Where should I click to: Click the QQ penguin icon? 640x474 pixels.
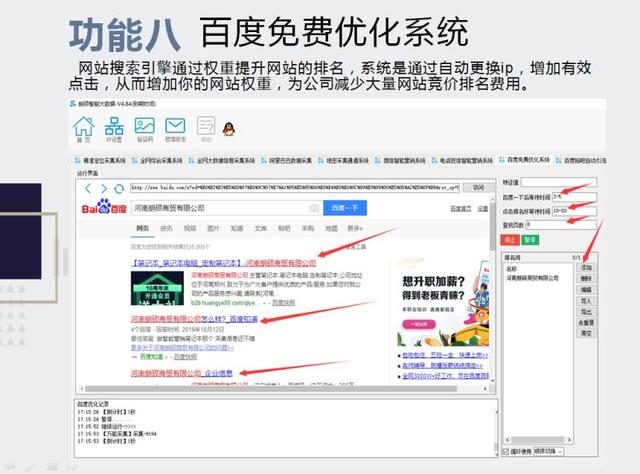229,129
